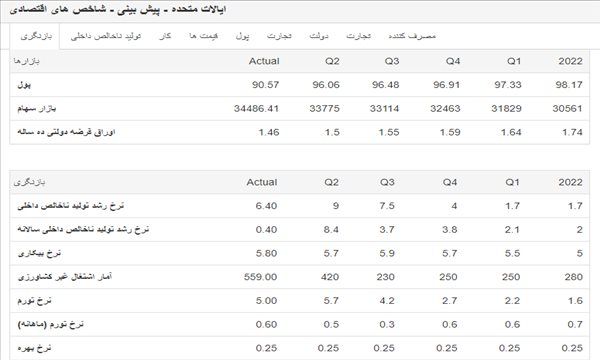
Task: Click the 559.00 non-farm payrolls actual value
Action: click(260, 277)
